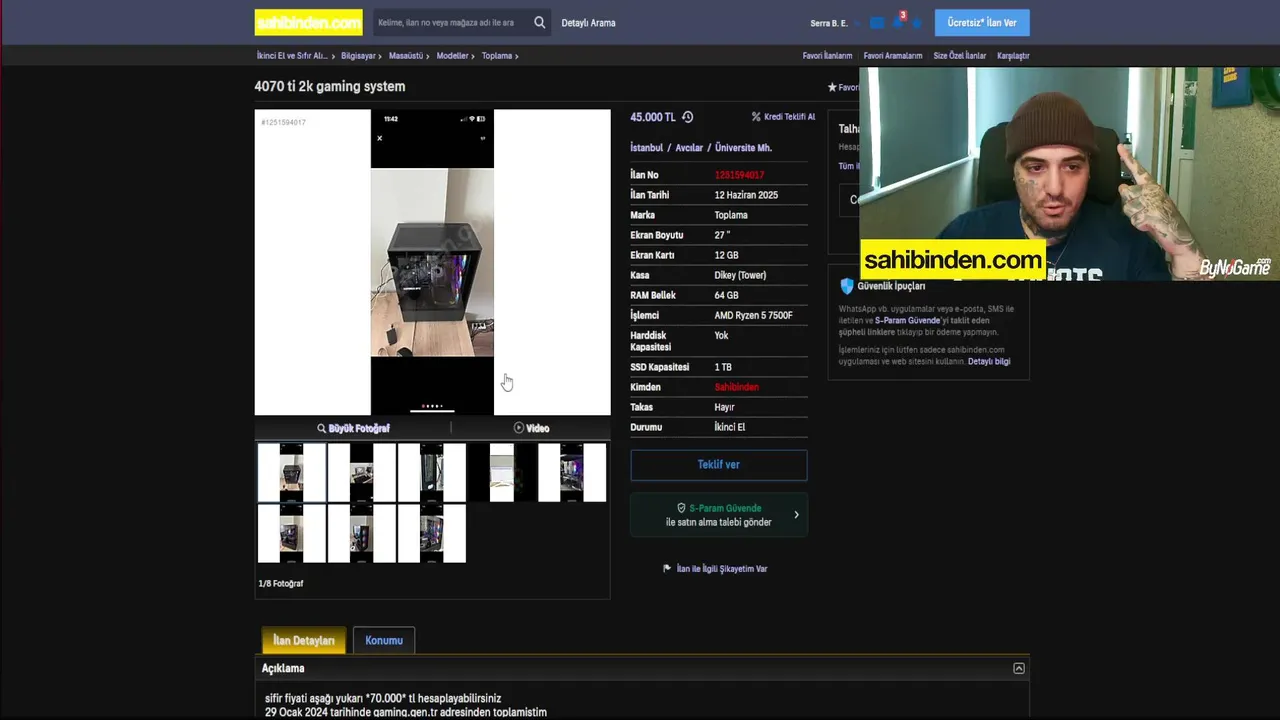Click S-Param Güvende link in security tips text
Viewport: 1280px width, 720px height.
pyautogui.click(x=907, y=320)
